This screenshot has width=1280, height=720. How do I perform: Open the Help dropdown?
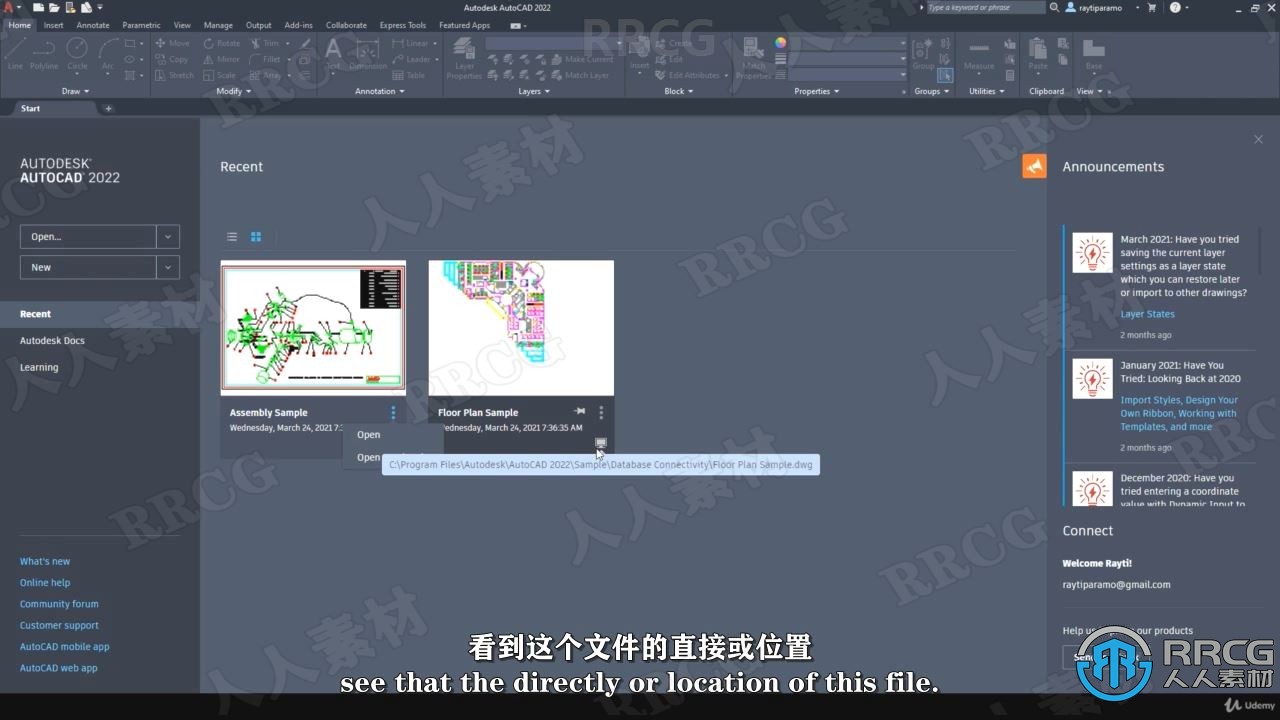tap(1187, 7)
